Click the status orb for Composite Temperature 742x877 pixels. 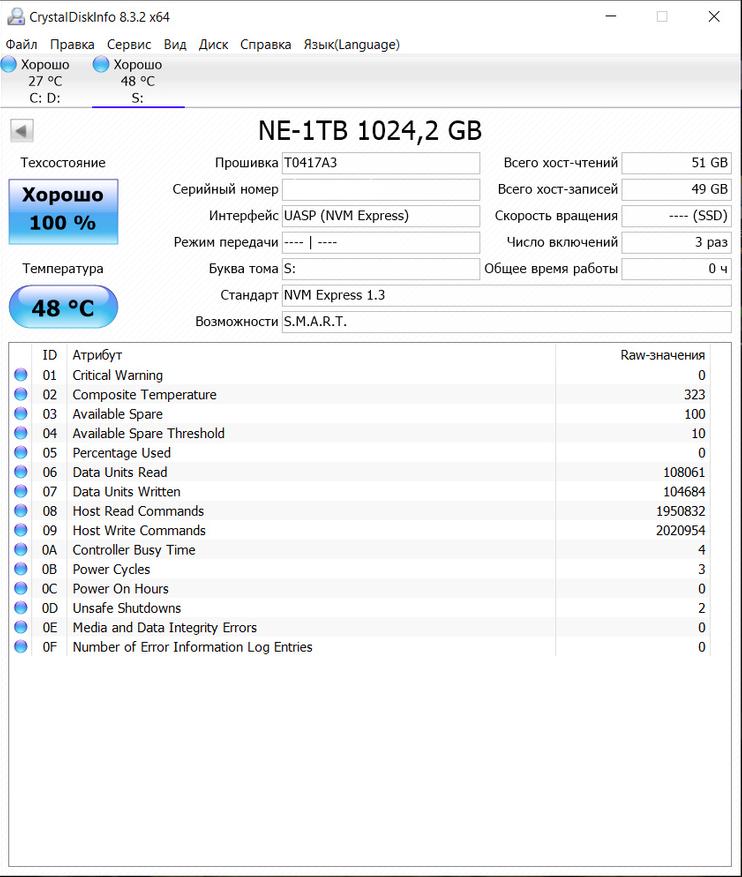(21, 394)
